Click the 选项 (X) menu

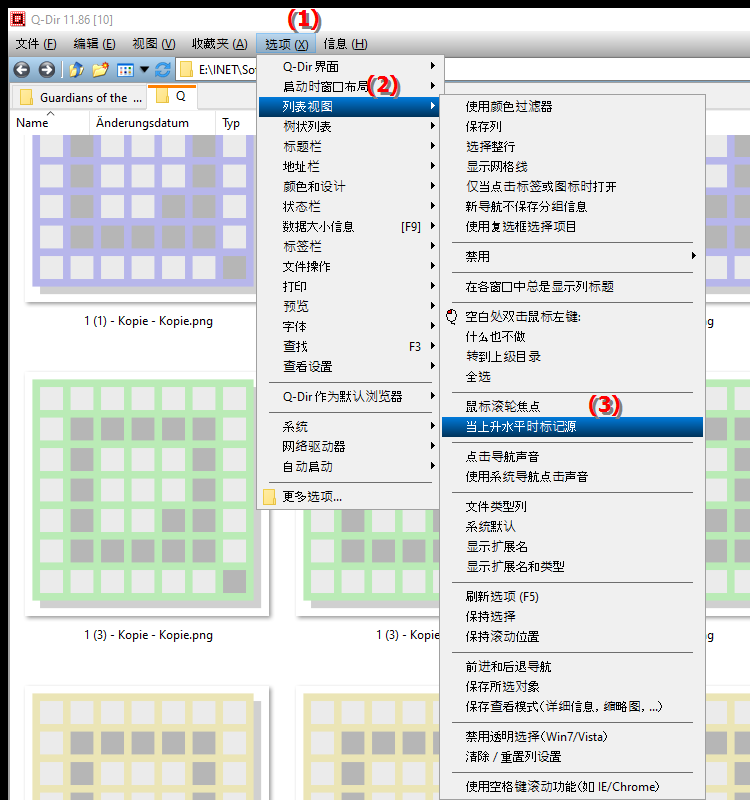click(x=286, y=44)
